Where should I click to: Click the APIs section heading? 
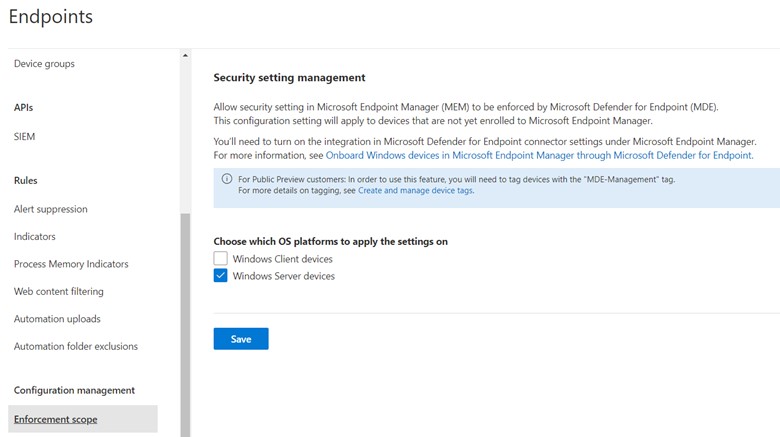click(x=23, y=108)
